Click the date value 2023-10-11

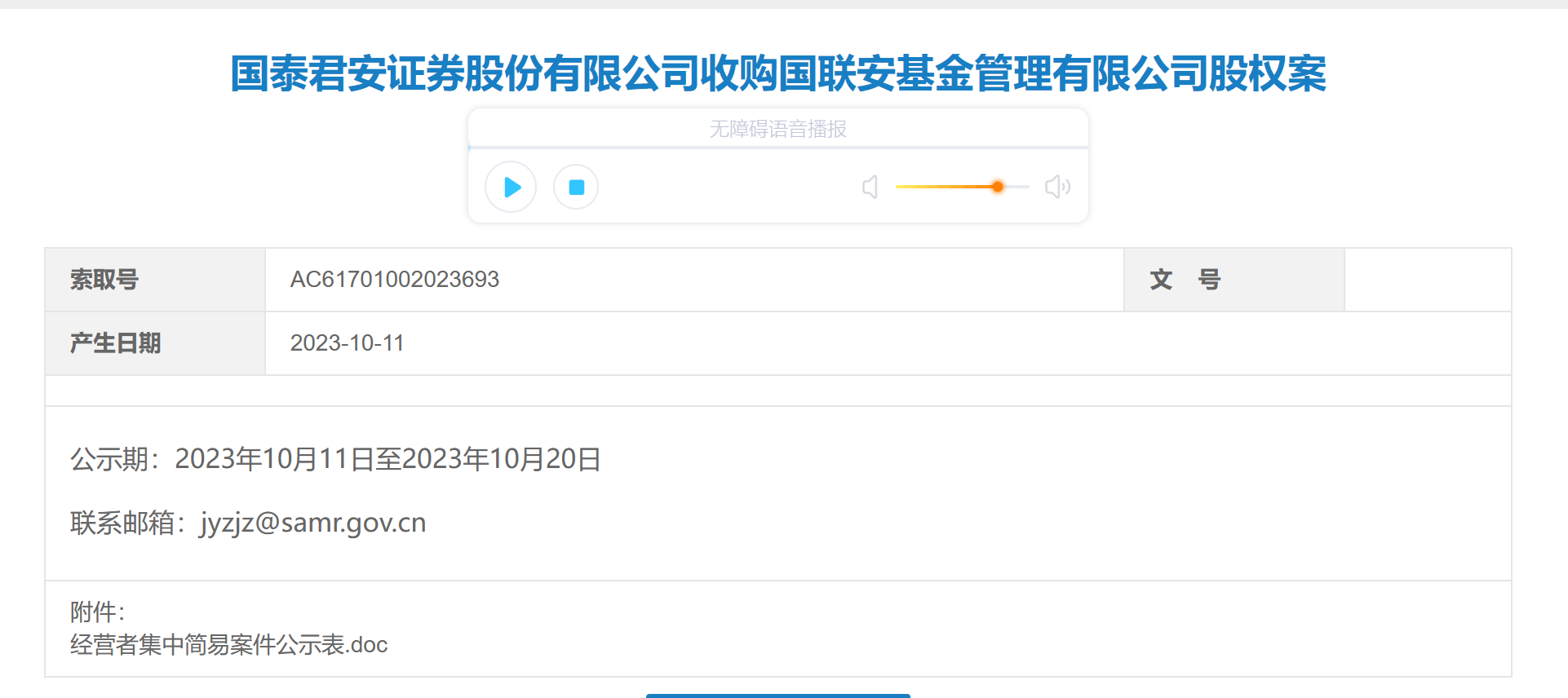[x=348, y=343]
